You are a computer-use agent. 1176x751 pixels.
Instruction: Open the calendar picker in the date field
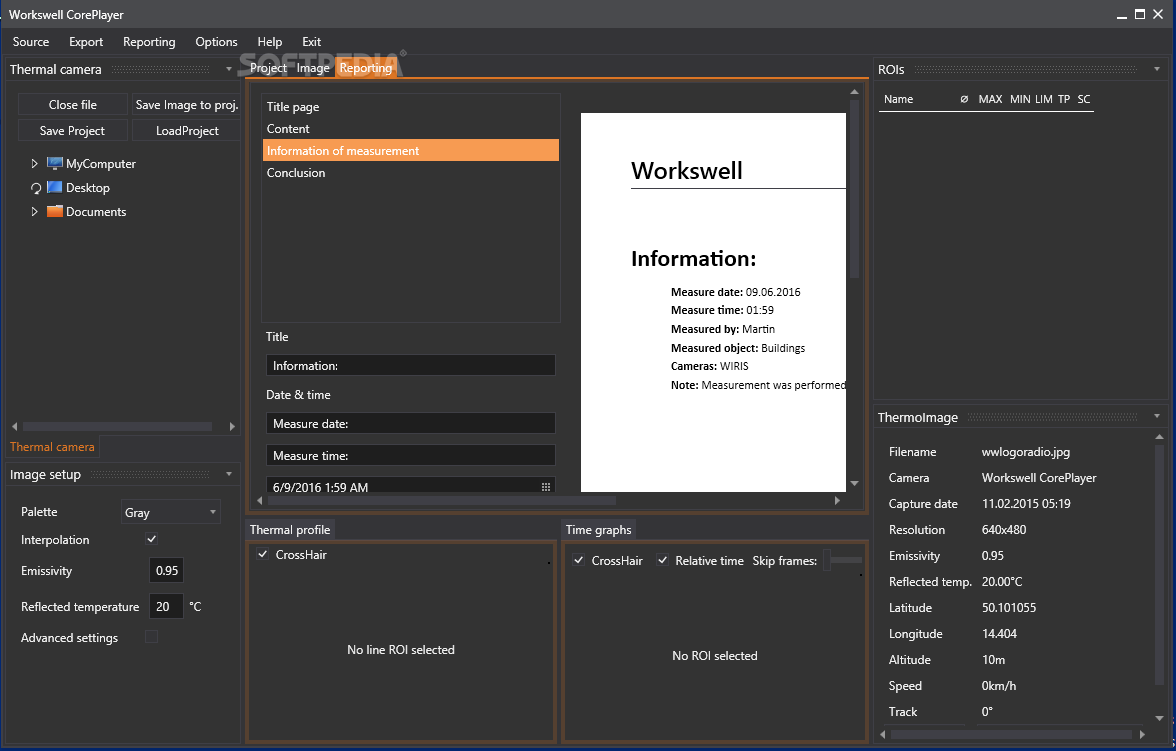546,487
